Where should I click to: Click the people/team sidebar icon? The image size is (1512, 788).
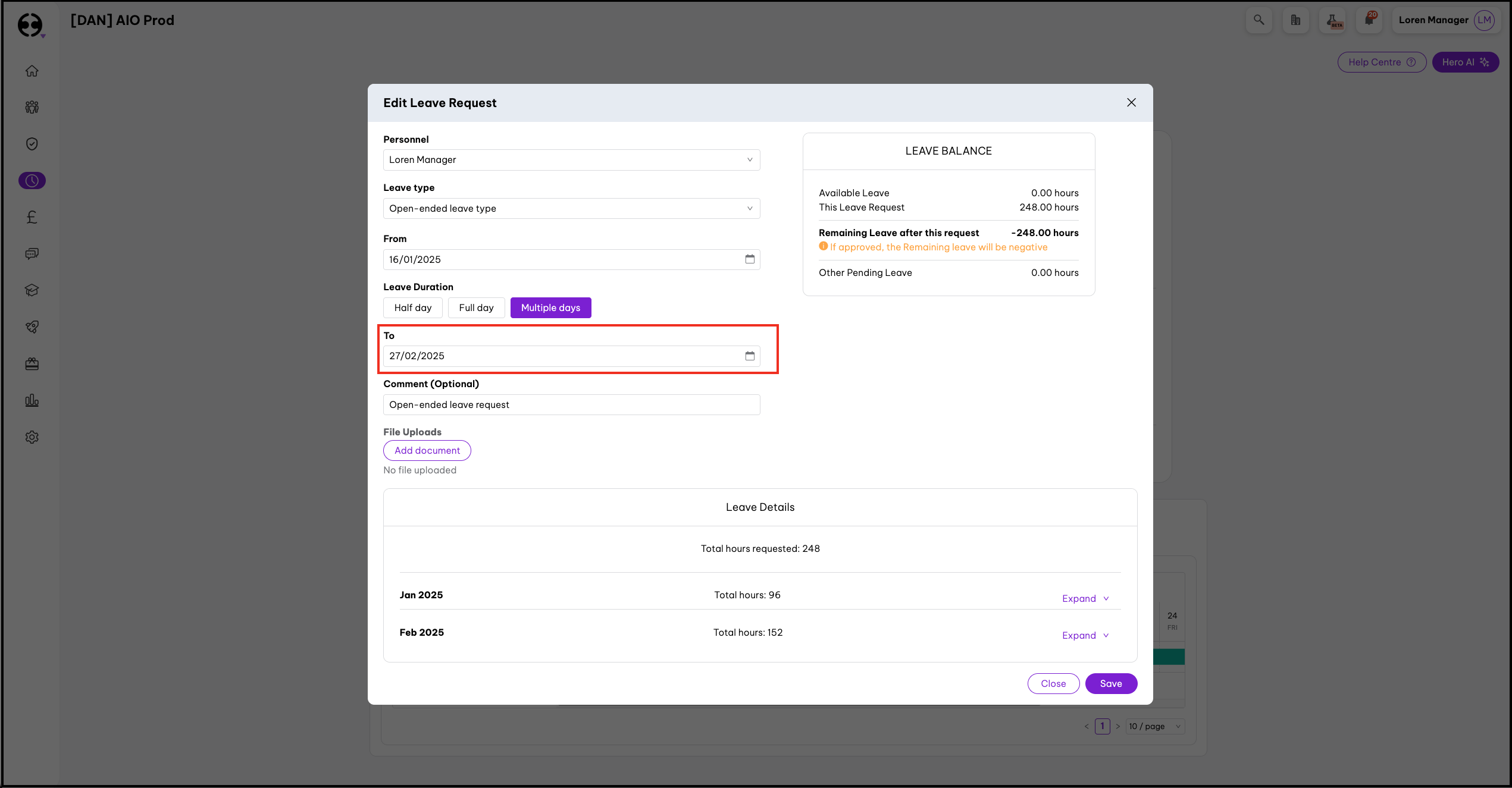32,107
